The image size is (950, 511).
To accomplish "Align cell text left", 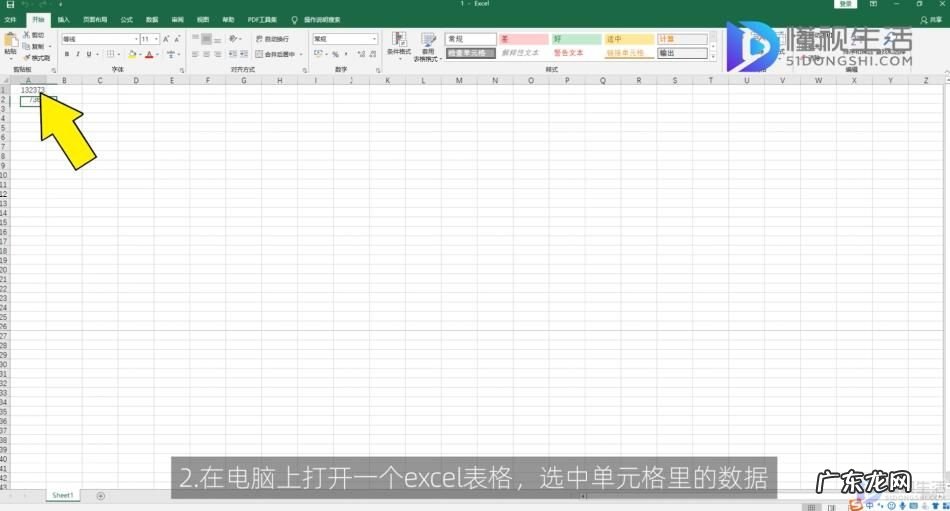I will (x=195, y=55).
